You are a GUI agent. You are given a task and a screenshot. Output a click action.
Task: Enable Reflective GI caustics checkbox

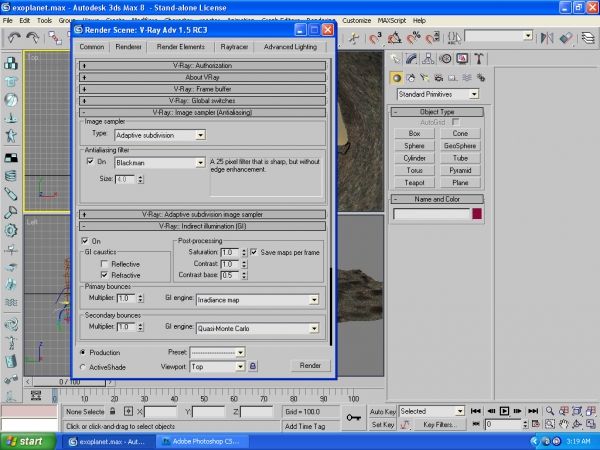pos(104,264)
